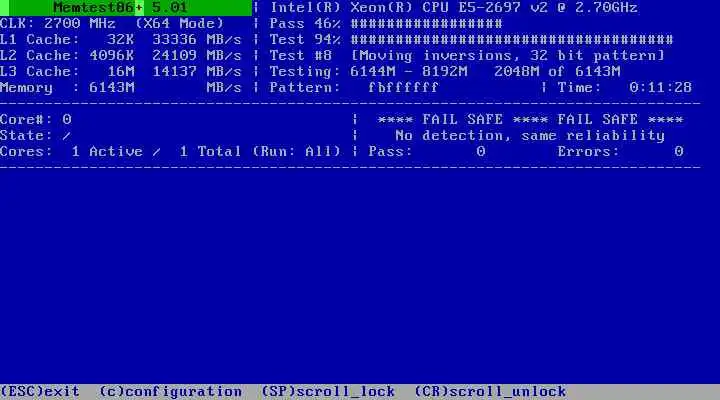Click the L1 Cache speed 33336 MB/s
The image size is (720, 400).
click(197, 39)
